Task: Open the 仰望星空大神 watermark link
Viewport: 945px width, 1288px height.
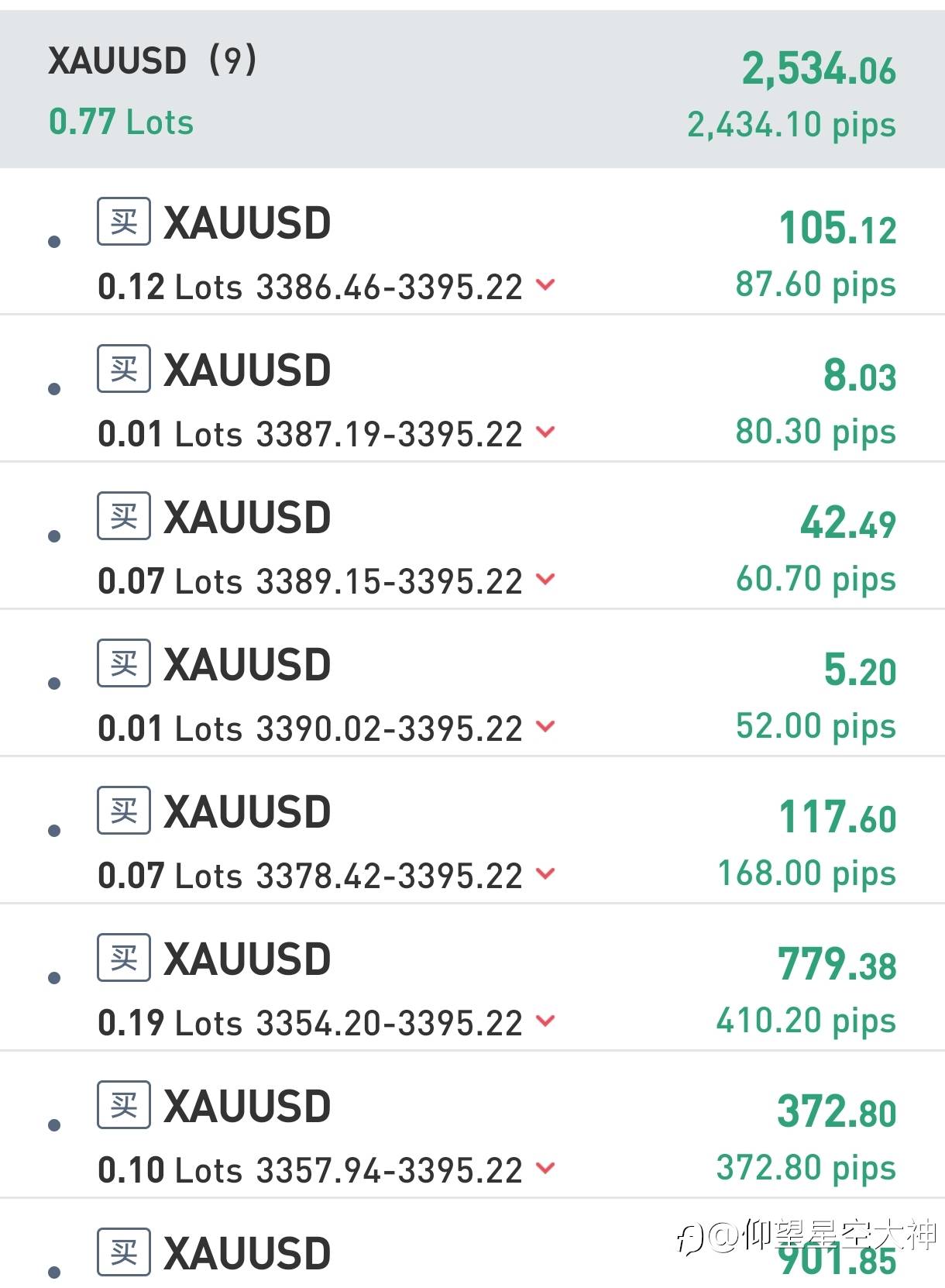Action: coord(807,1235)
